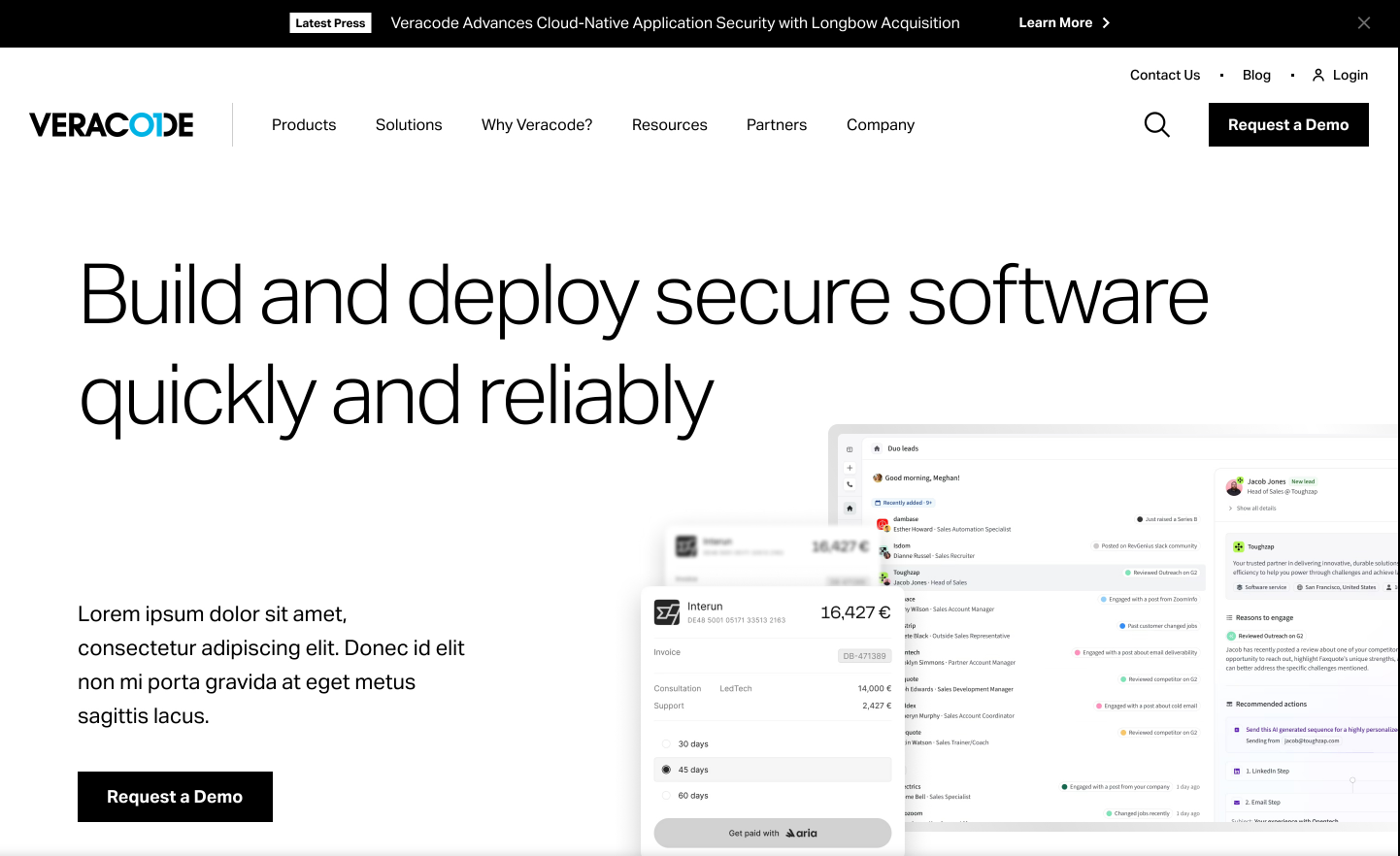Click the Toughzap icon in the leads list row
1400x856 pixels.
coord(883,577)
